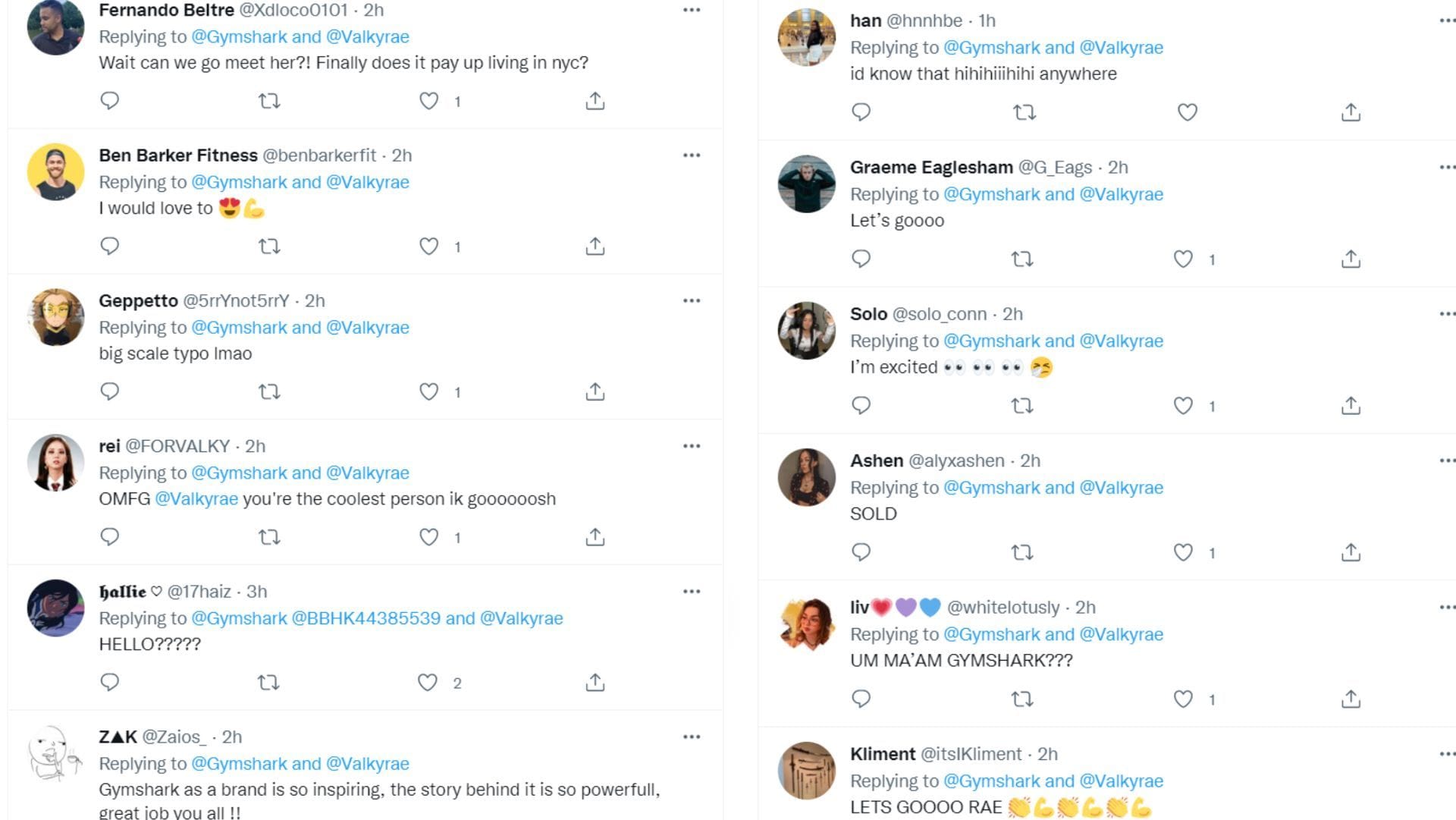Image resolution: width=1456 pixels, height=820 pixels.
Task: Reply to Z▲K's tweet about Gymshark
Action: pos(110,818)
